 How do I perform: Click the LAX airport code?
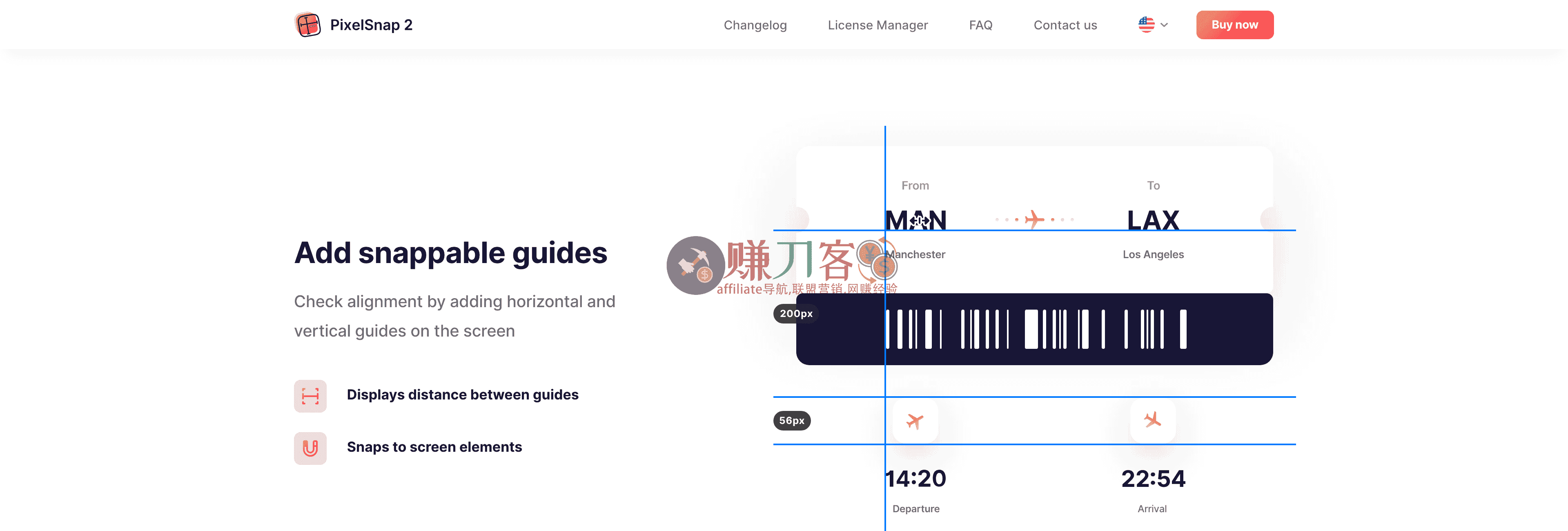pyautogui.click(x=1153, y=220)
